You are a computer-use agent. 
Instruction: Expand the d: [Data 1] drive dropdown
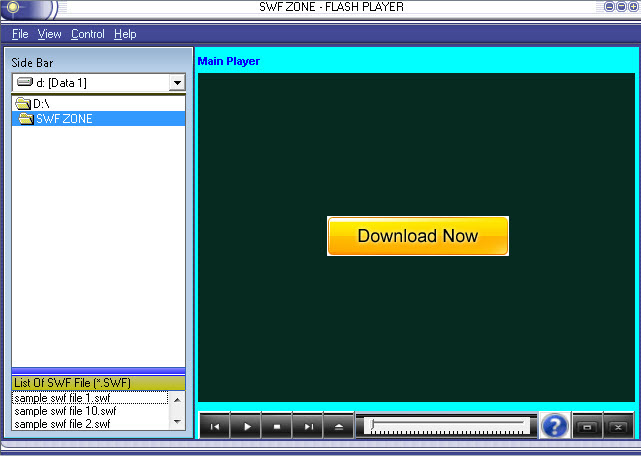tap(177, 83)
